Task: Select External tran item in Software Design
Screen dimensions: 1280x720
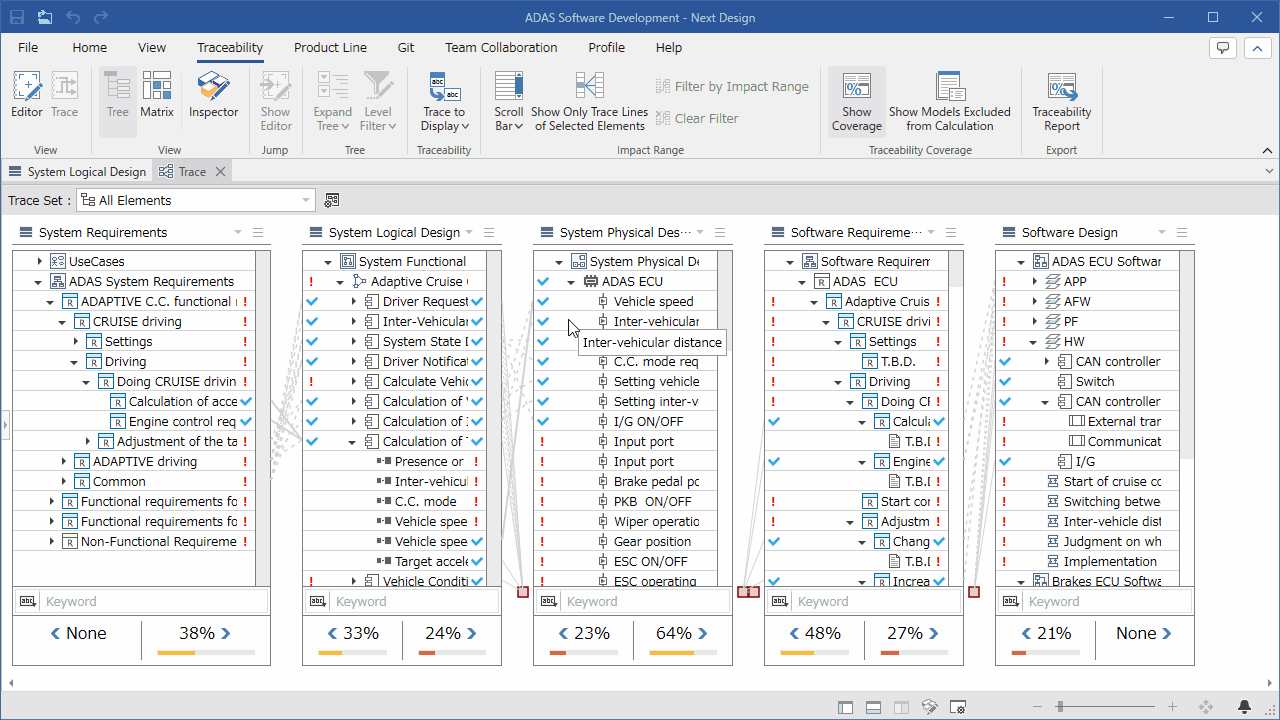Action: click(x=1124, y=422)
